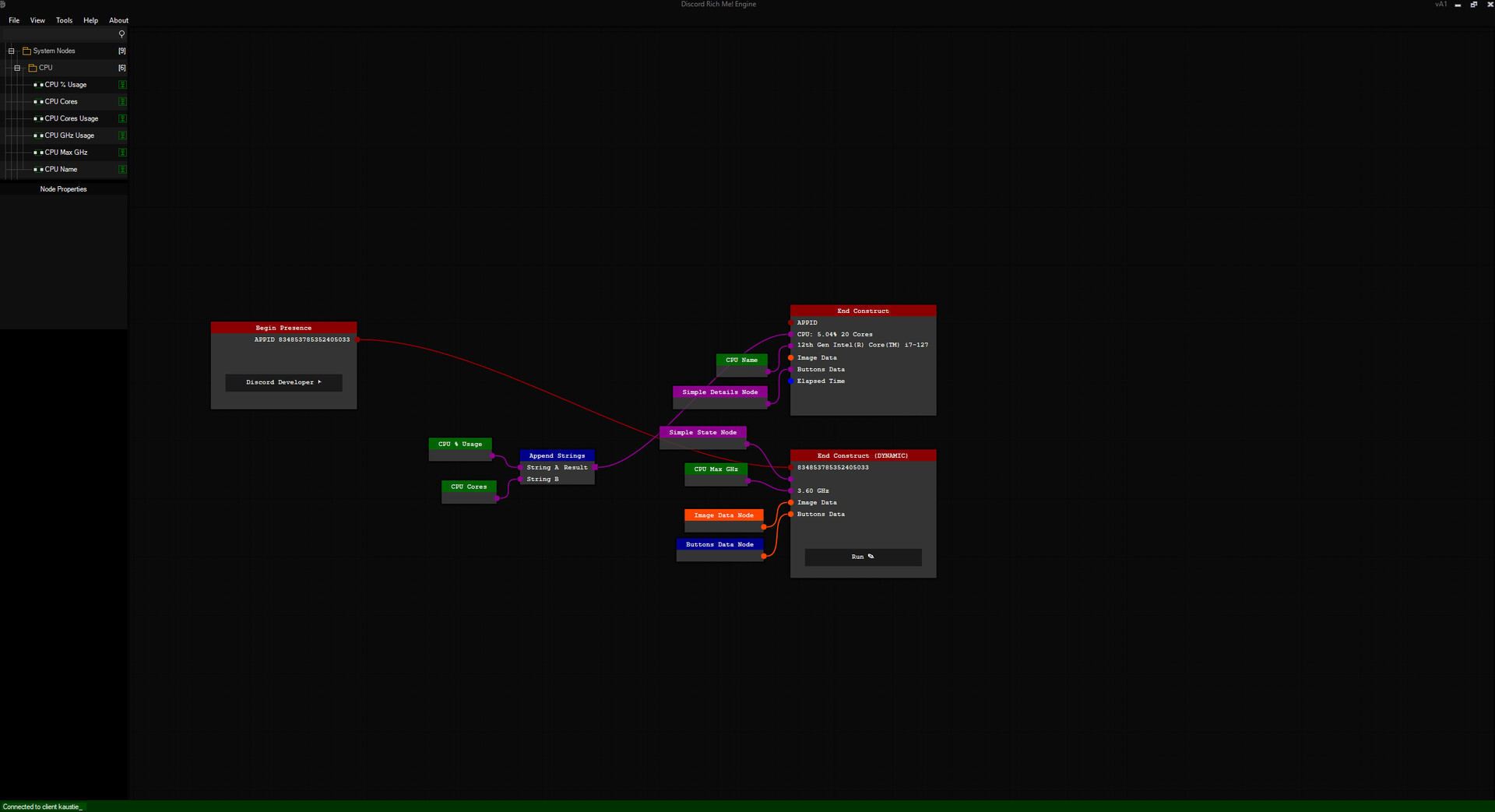Click the search magnifier icon above the node tree
1495x812 pixels.
click(x=122, y=33)
